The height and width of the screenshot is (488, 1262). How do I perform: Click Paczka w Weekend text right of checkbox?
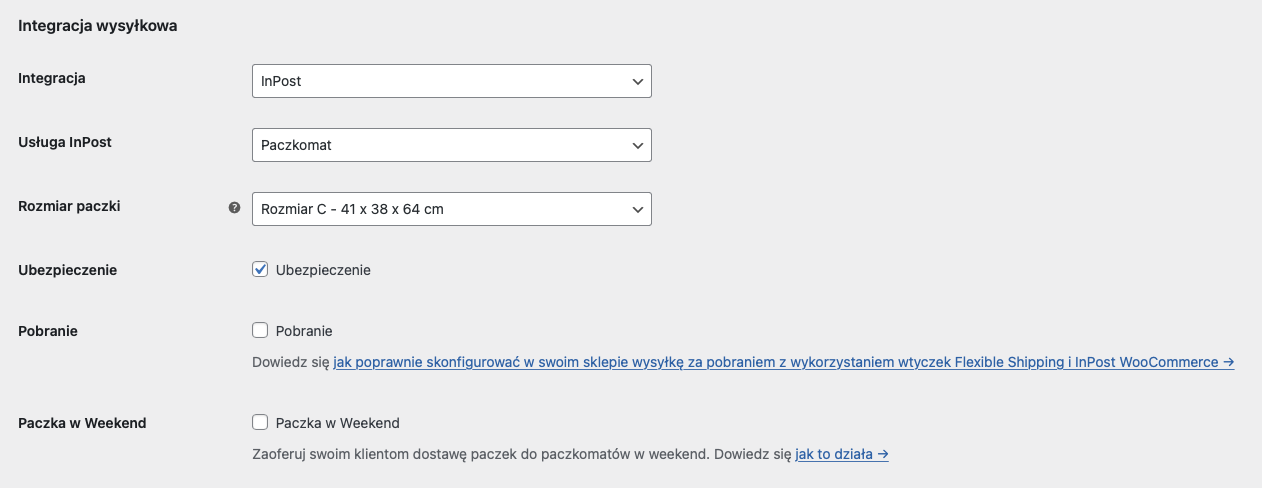click(x=337, y=423)
